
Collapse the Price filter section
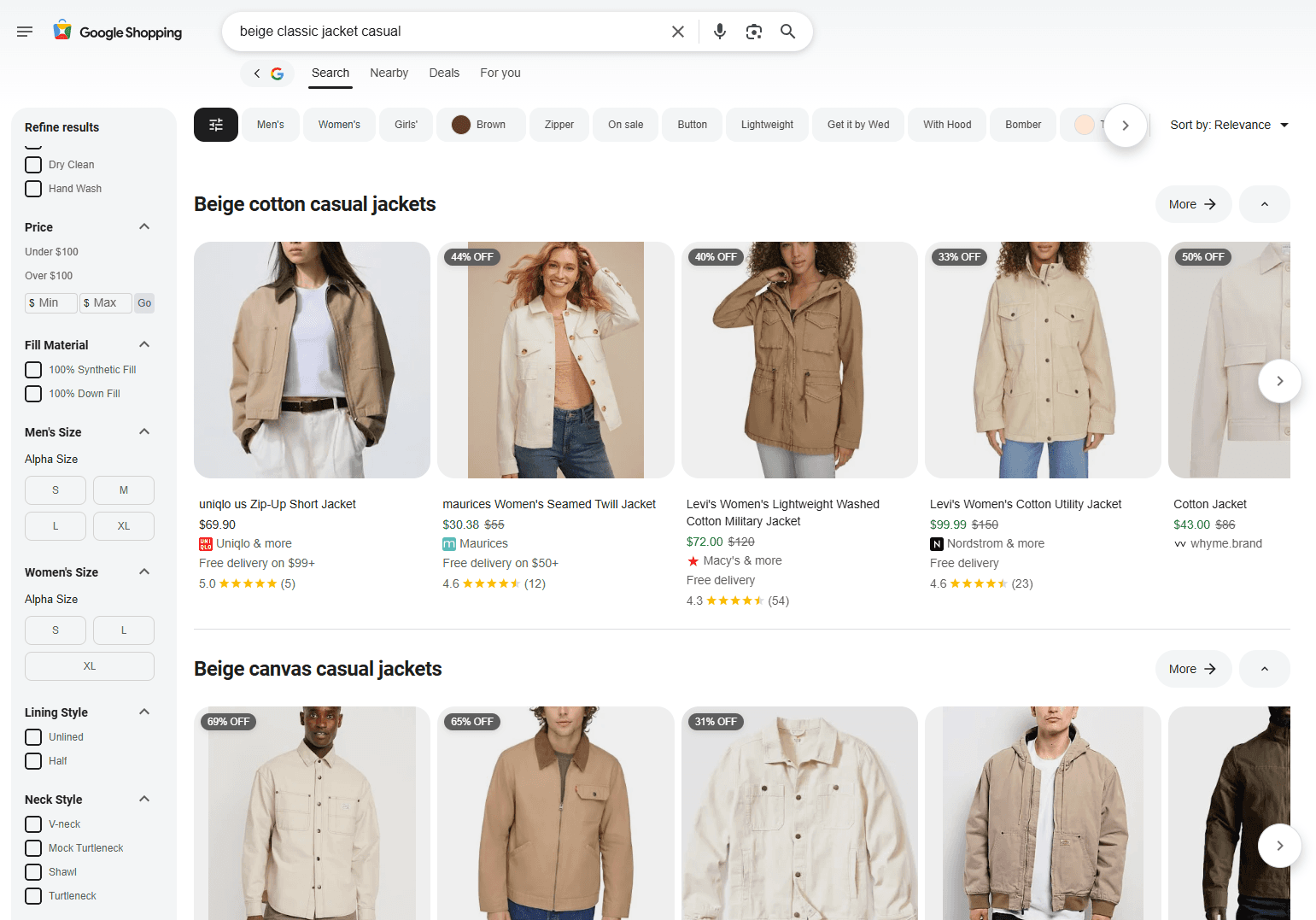144,226
